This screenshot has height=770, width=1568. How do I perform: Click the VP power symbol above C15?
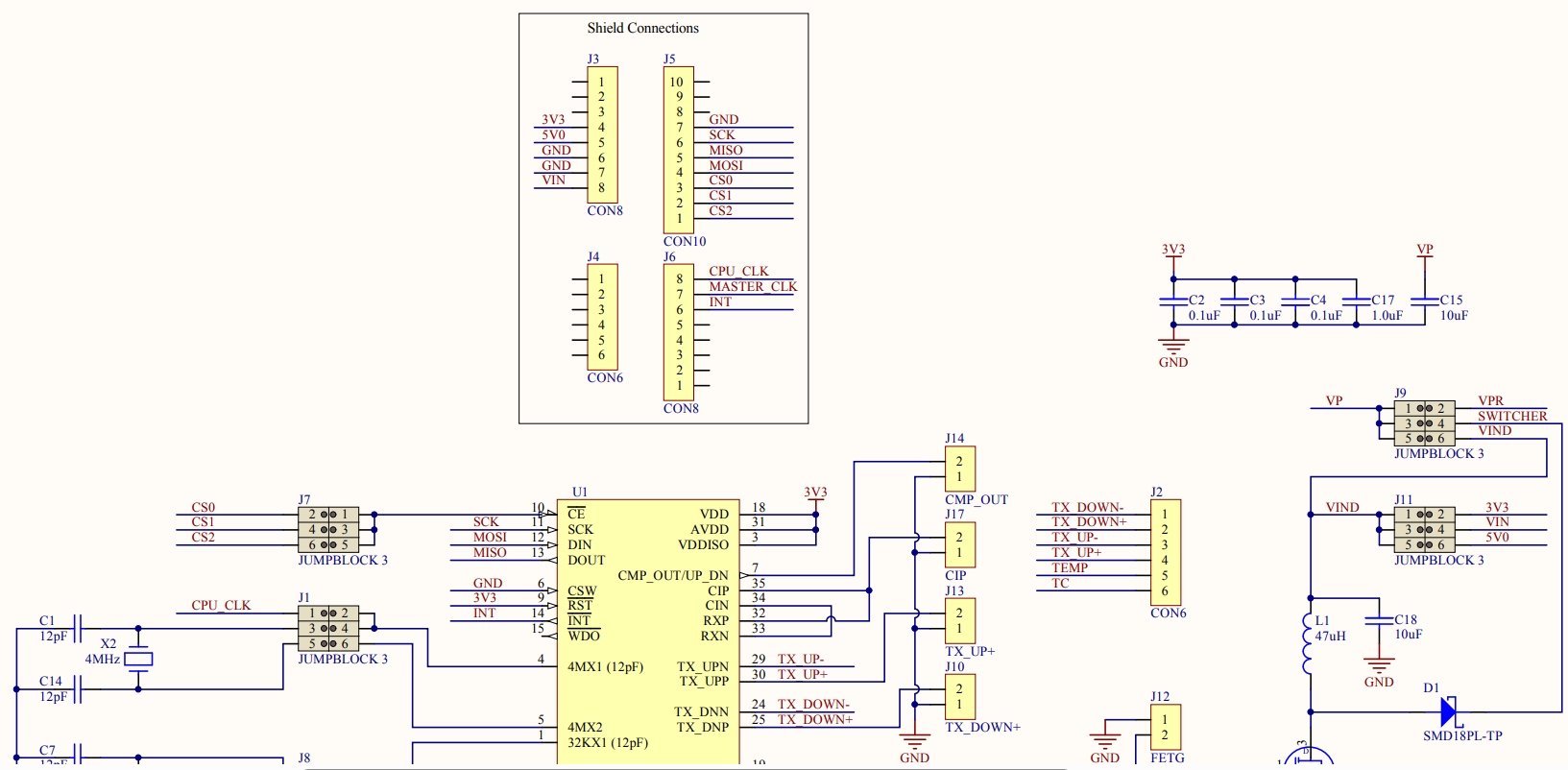pyautogui.click(x=1425, y=253)
